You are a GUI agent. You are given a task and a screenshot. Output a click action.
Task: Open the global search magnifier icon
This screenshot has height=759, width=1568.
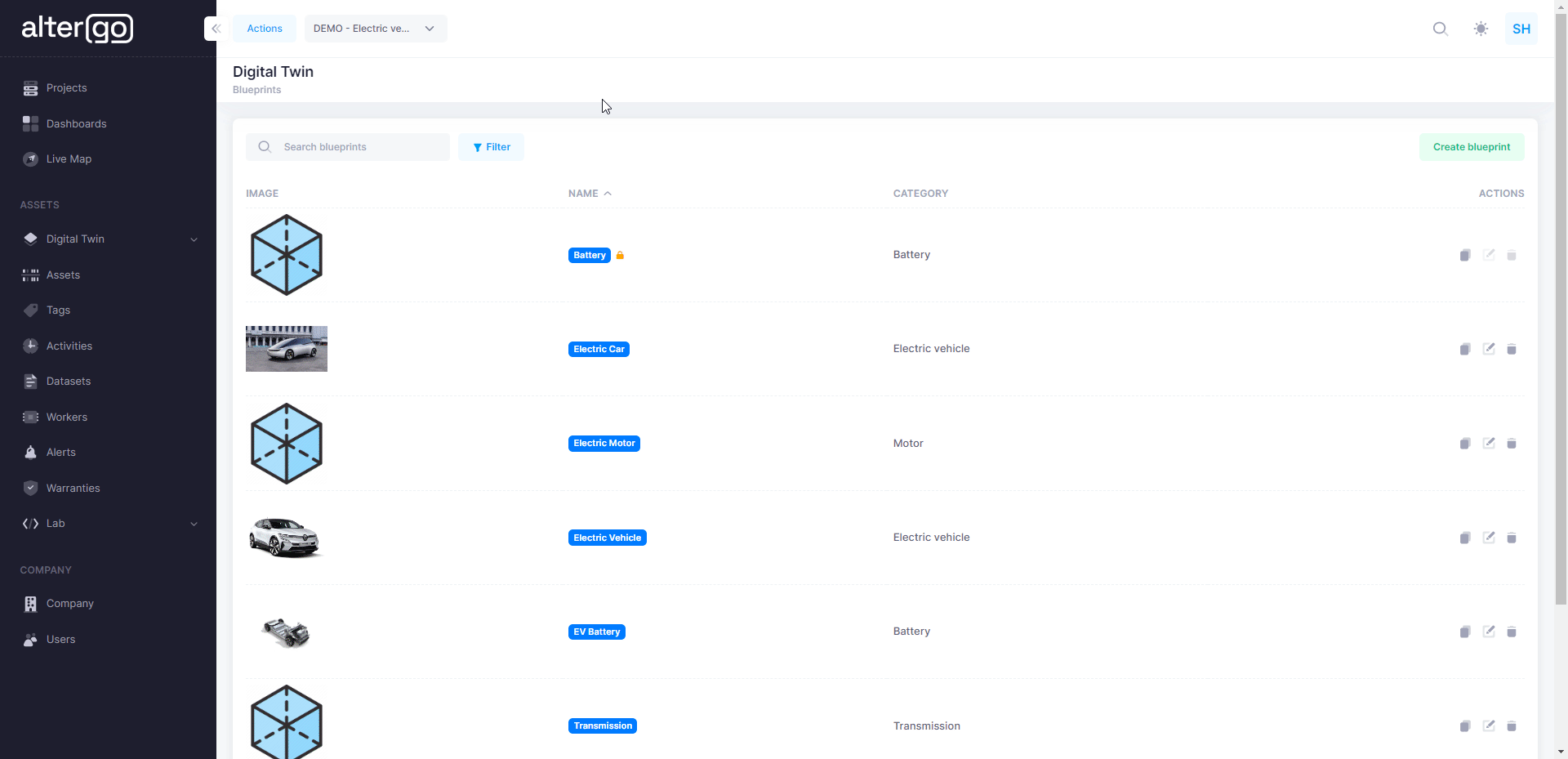[x=1440, y=29]
